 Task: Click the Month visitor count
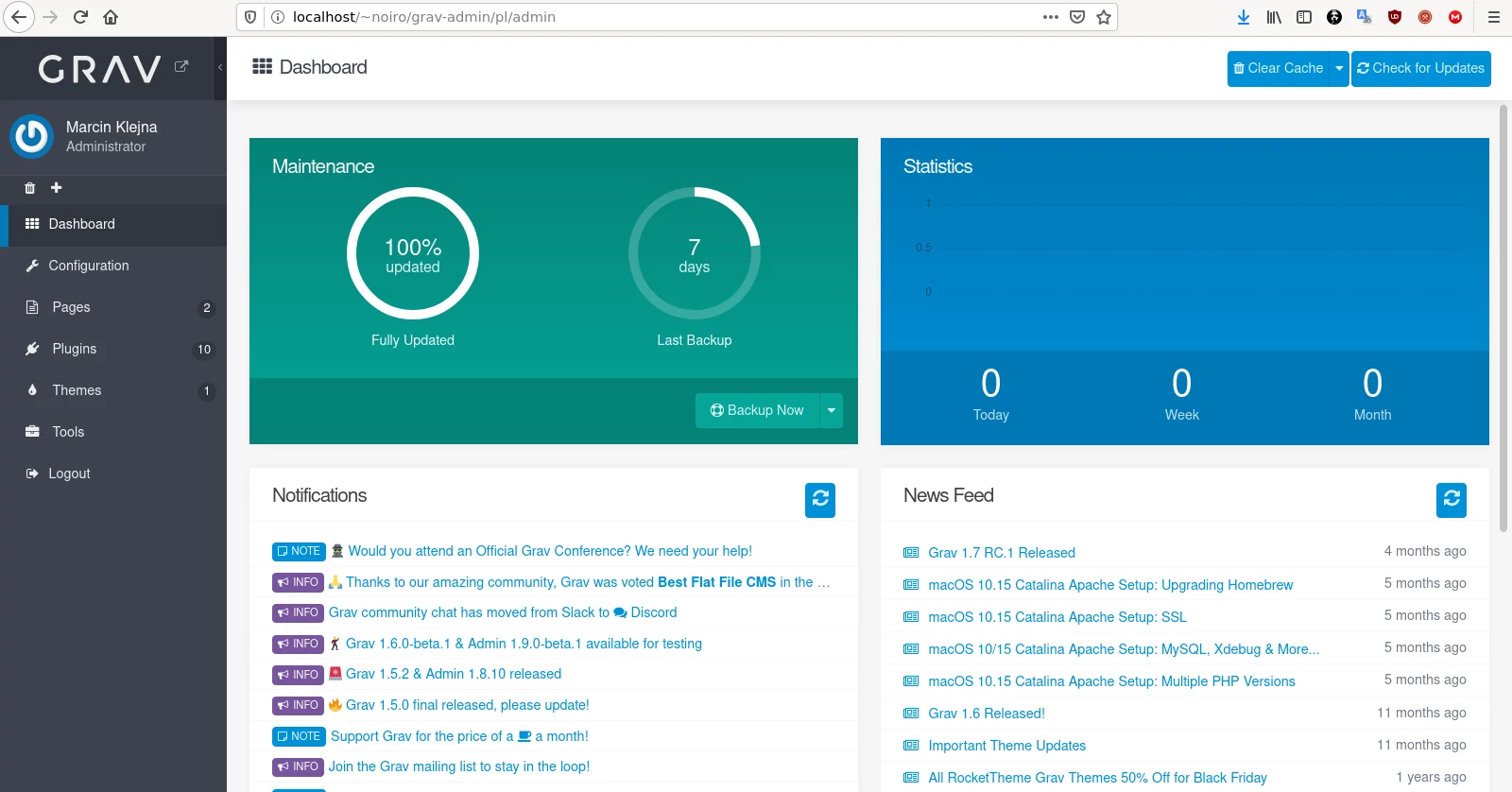tap(1372, 384)
